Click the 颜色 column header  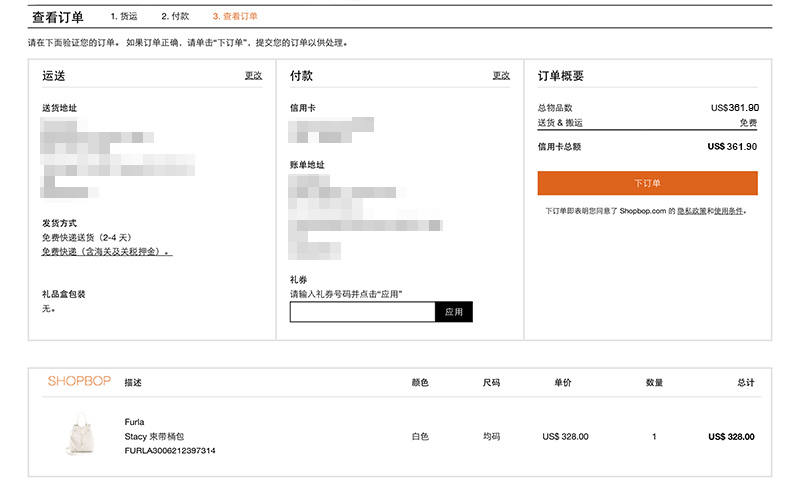click(x=420, y=382)
